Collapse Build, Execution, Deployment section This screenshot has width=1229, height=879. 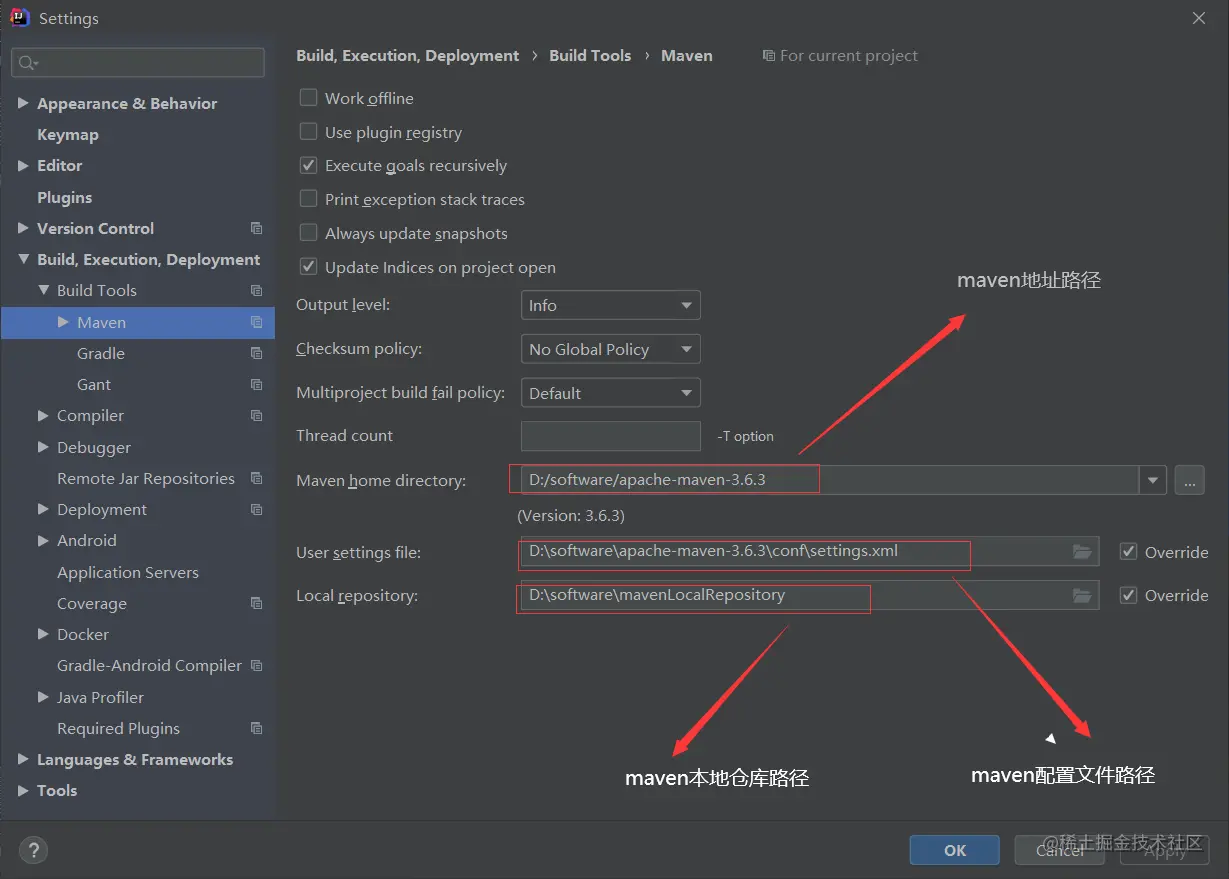(23, 259)
